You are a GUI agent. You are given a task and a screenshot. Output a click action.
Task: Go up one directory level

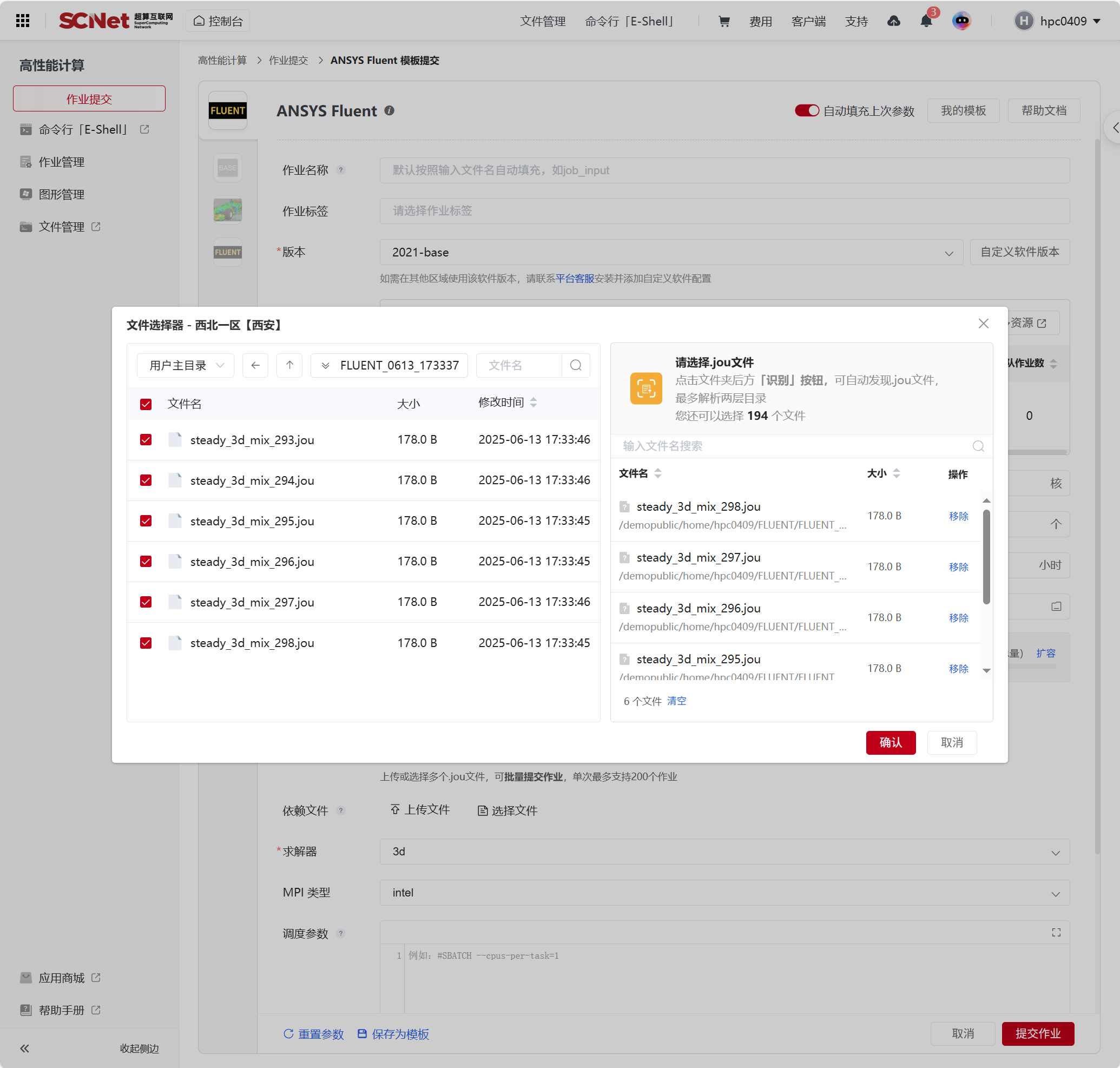(289, 366)
